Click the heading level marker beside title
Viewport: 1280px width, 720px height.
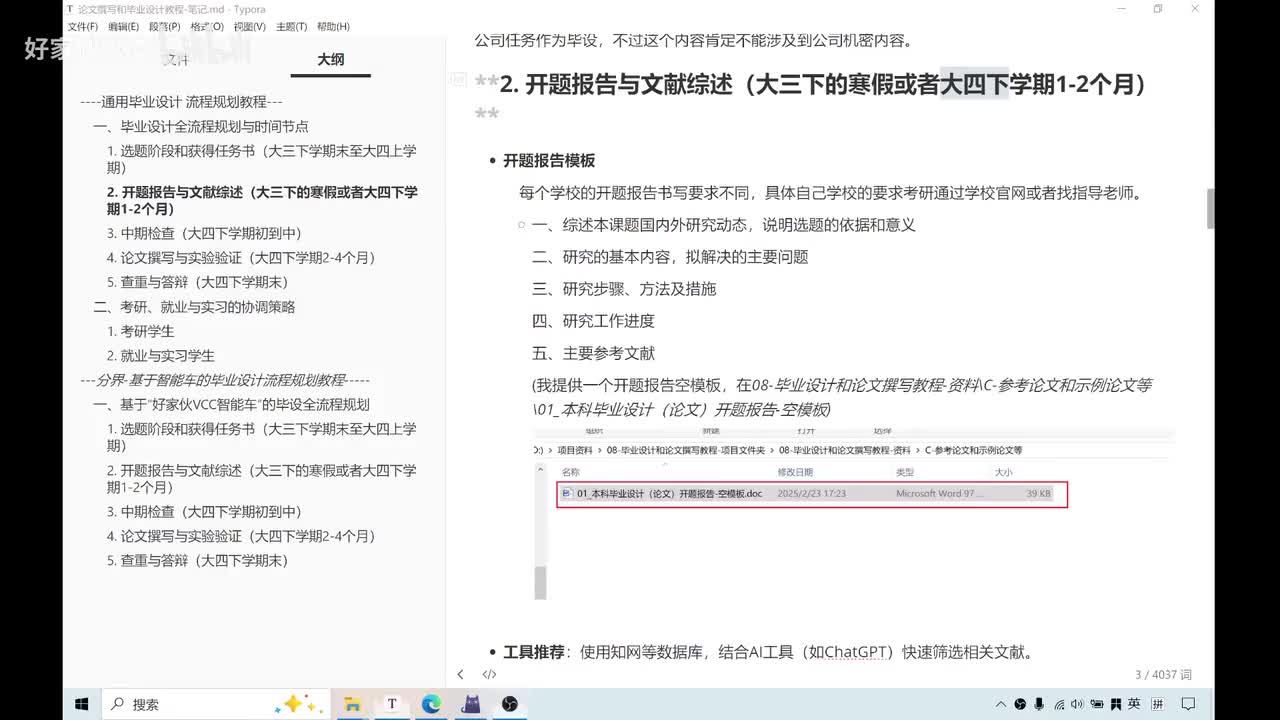tap(459, 79)
